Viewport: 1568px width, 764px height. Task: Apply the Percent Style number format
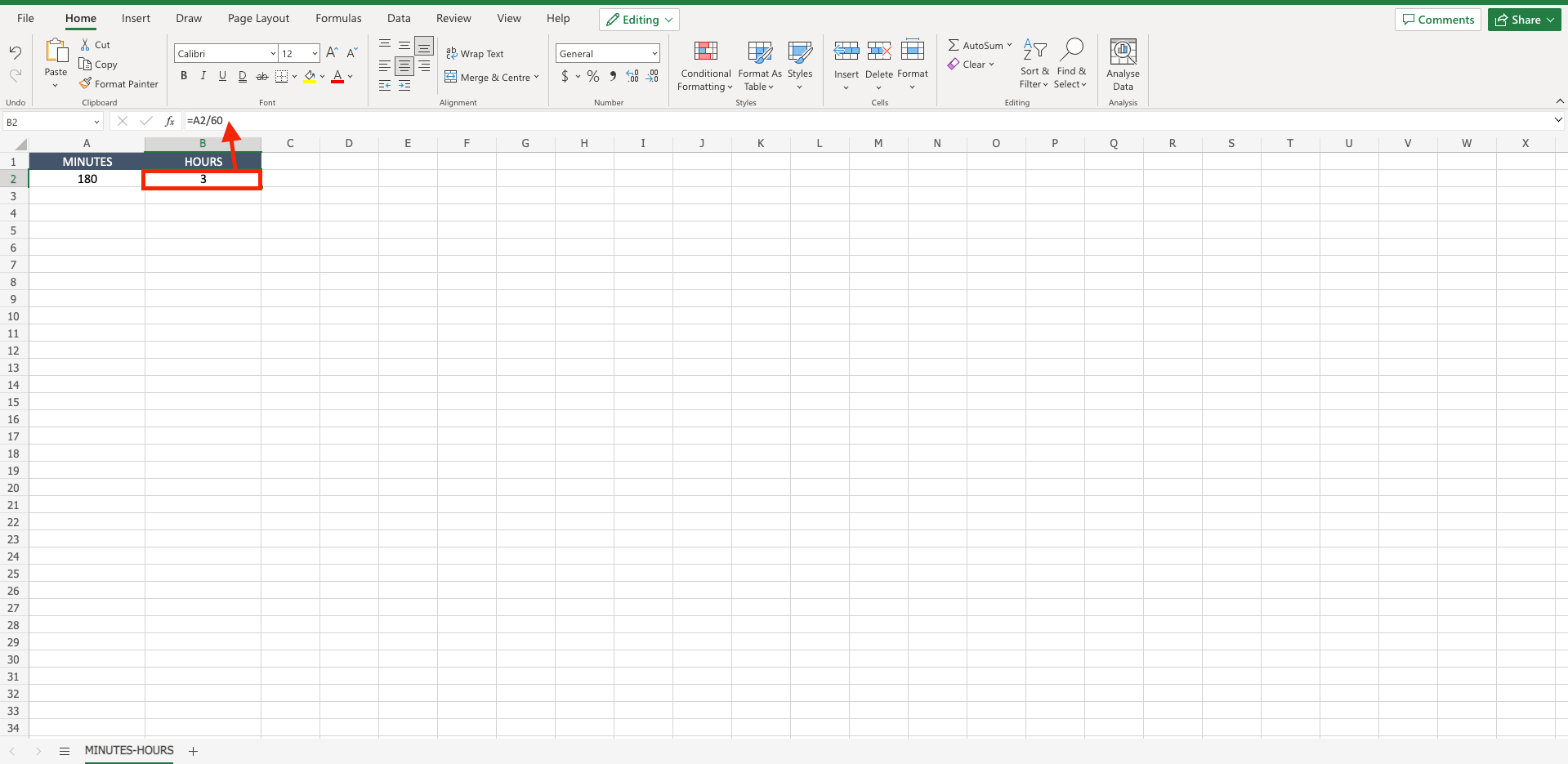592,76
